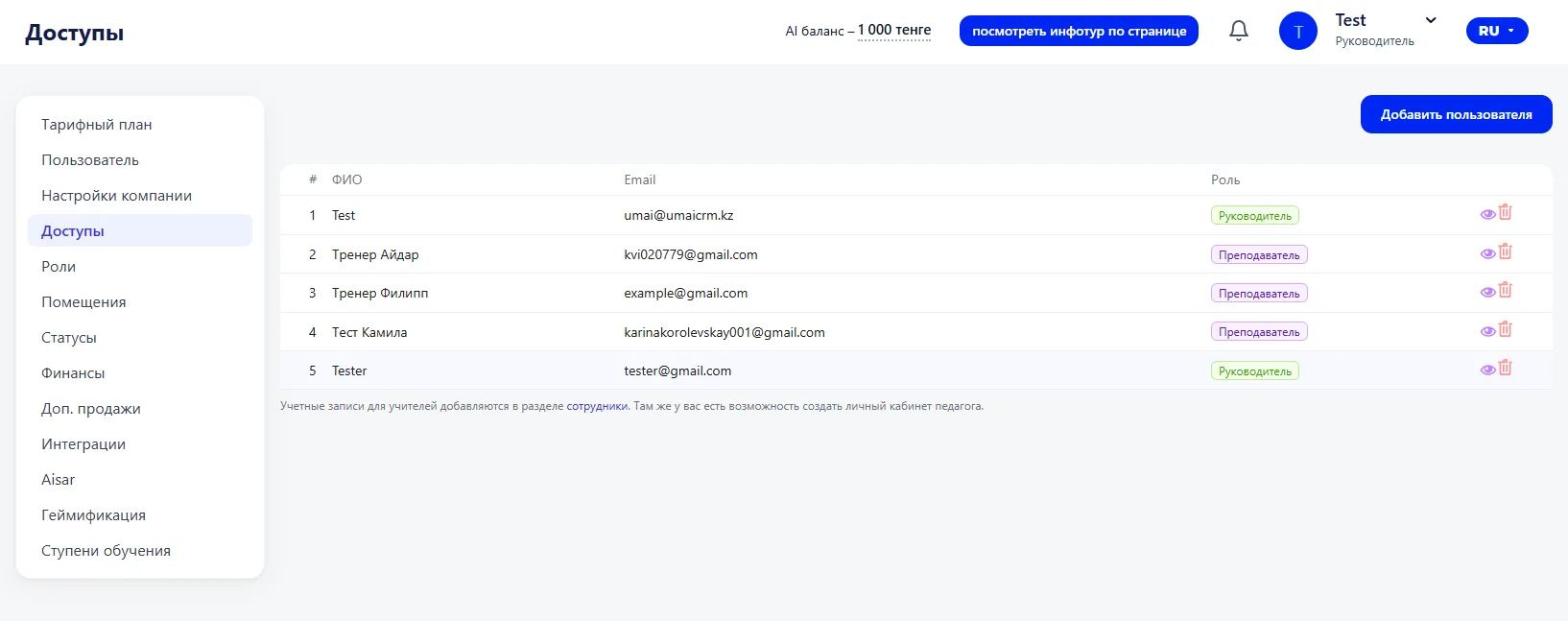
Task: View access details for Test row
Action: (1488, 214)
